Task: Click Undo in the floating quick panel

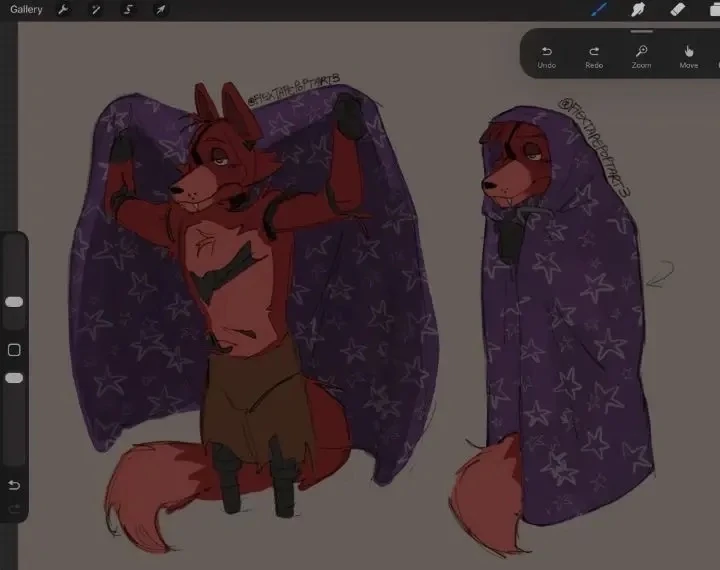Action: (x=546, y=57)
